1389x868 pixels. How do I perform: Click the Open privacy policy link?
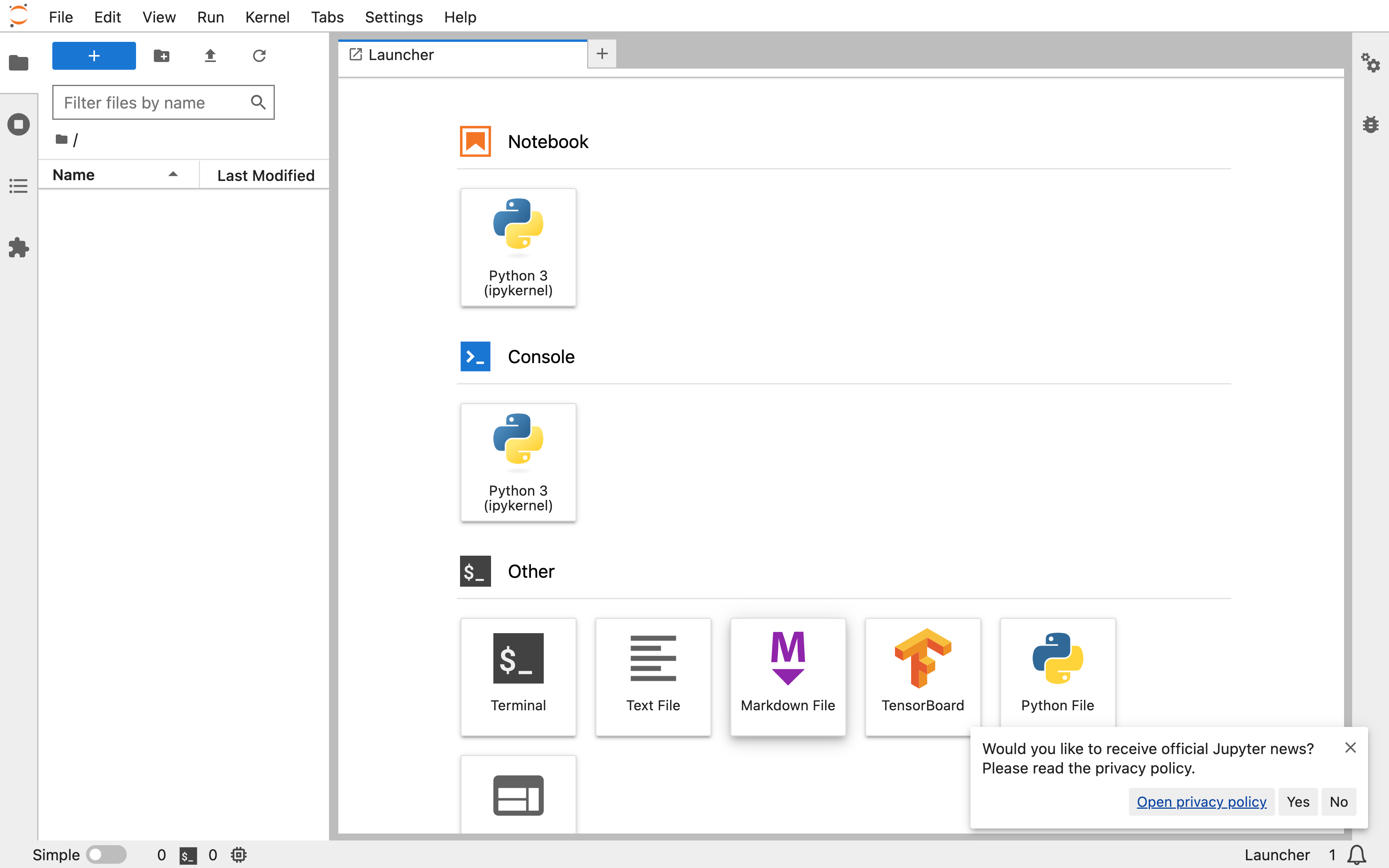point(1201,801)
